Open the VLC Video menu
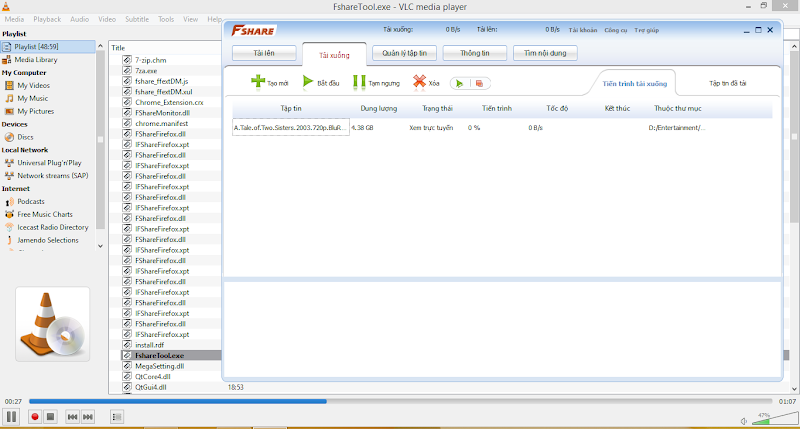Screen dimensions: 800x429 tap(107, 19)
